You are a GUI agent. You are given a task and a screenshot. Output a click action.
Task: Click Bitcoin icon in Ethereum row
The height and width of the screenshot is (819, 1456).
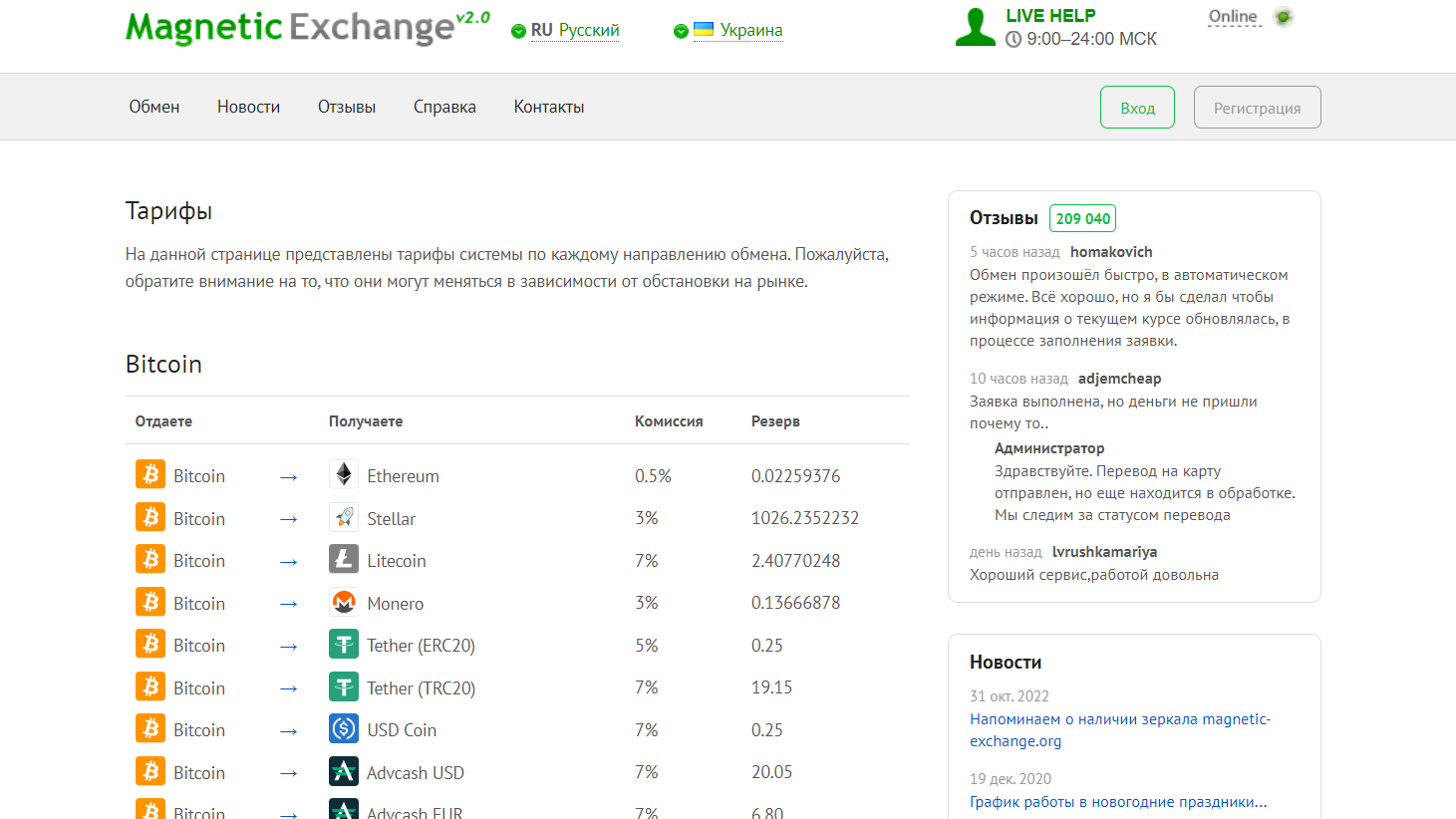pos(150,474)
